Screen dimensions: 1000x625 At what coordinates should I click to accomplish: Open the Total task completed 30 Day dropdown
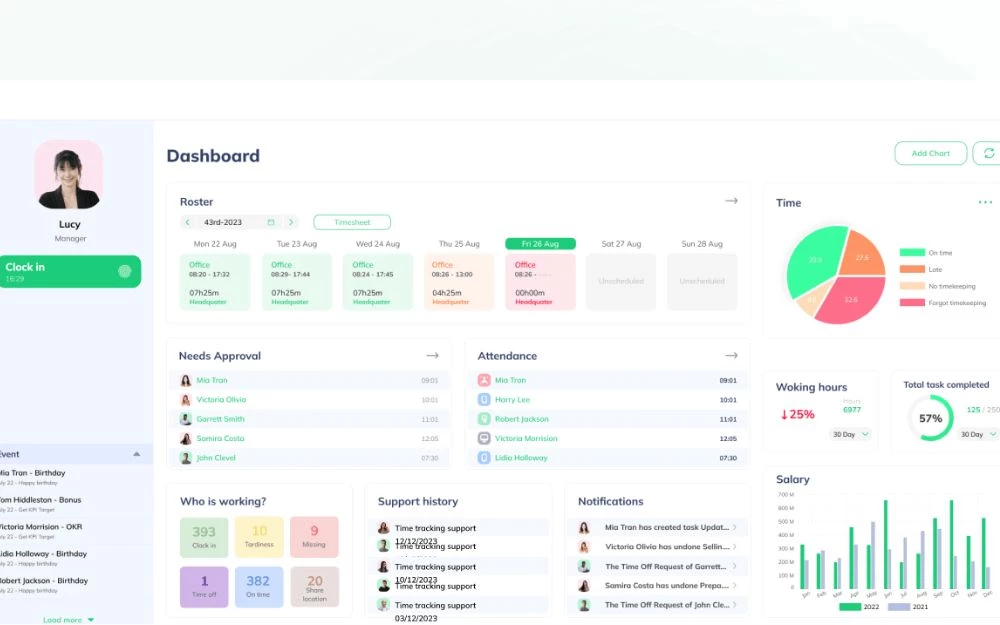coord(978,434)
